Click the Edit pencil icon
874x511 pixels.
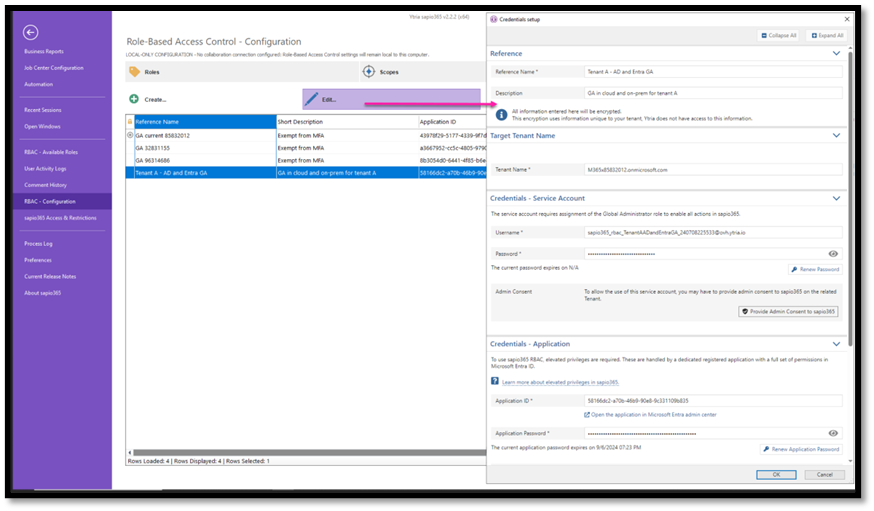click(x=312, y=99)
